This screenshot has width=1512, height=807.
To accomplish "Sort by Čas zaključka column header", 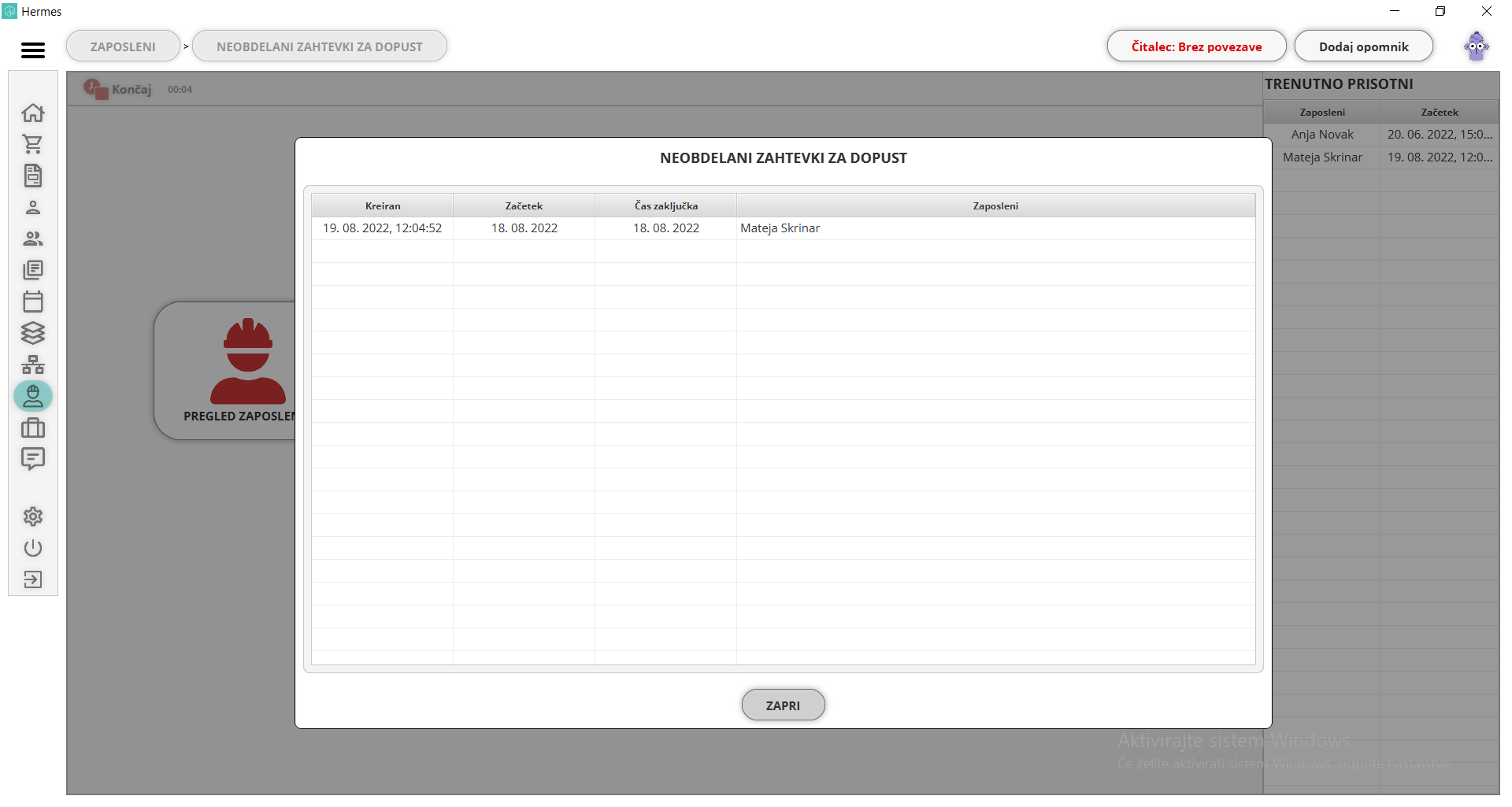I will [666, 205].
